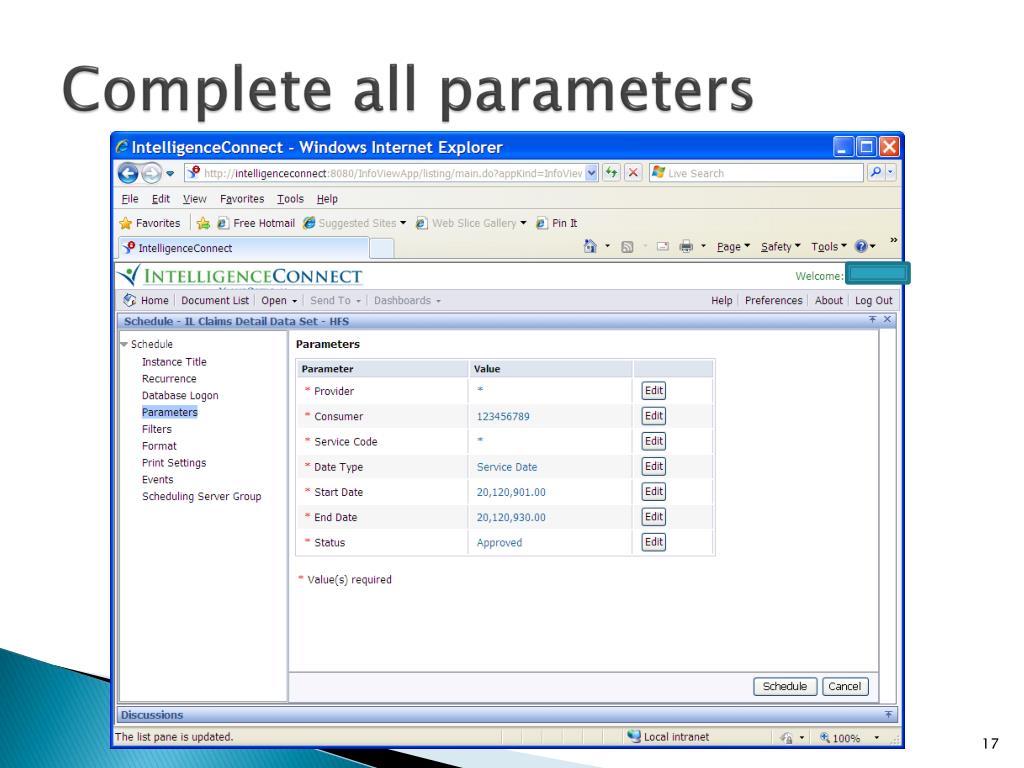Open the address bar URL dropdown

[592, 173]
